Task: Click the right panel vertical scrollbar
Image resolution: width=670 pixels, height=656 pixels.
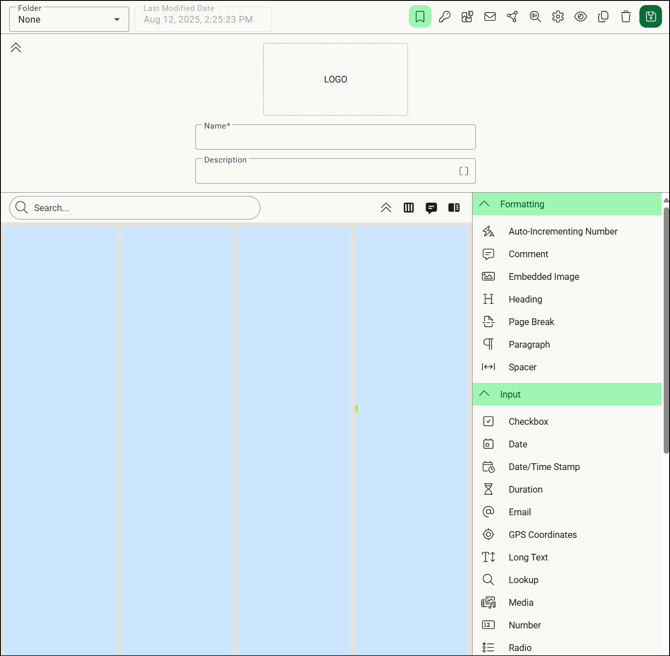Action: tap(666, 330)
